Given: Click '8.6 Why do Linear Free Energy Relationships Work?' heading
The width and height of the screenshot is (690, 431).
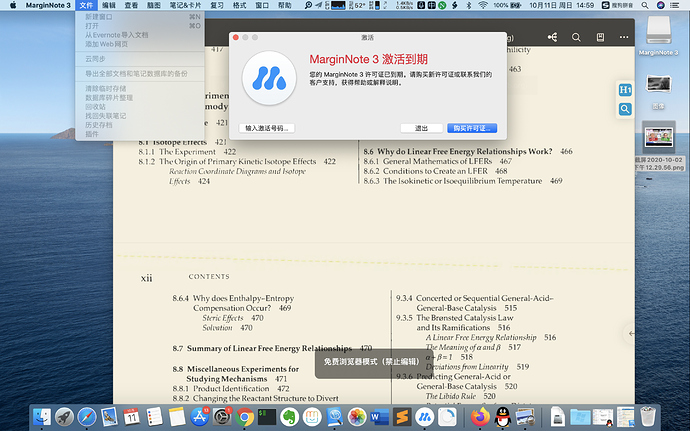Looking at the screenshot, I should [458, 151].
